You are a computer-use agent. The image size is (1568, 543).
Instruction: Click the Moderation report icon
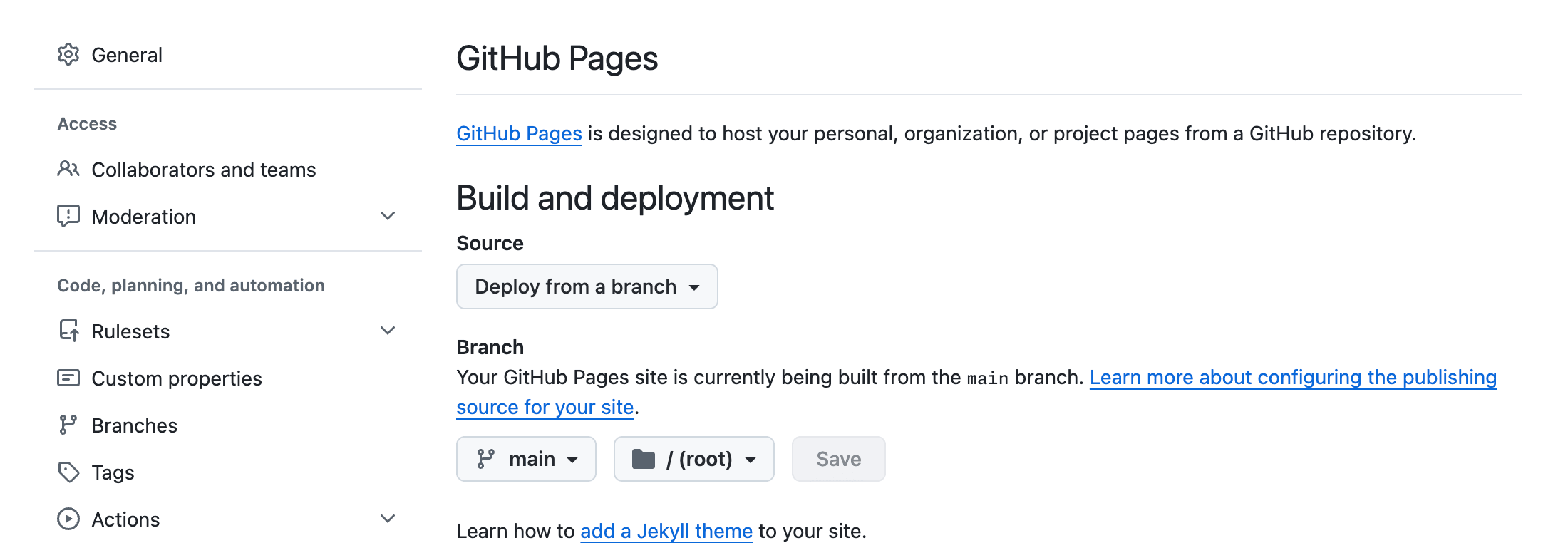point(68,216)
